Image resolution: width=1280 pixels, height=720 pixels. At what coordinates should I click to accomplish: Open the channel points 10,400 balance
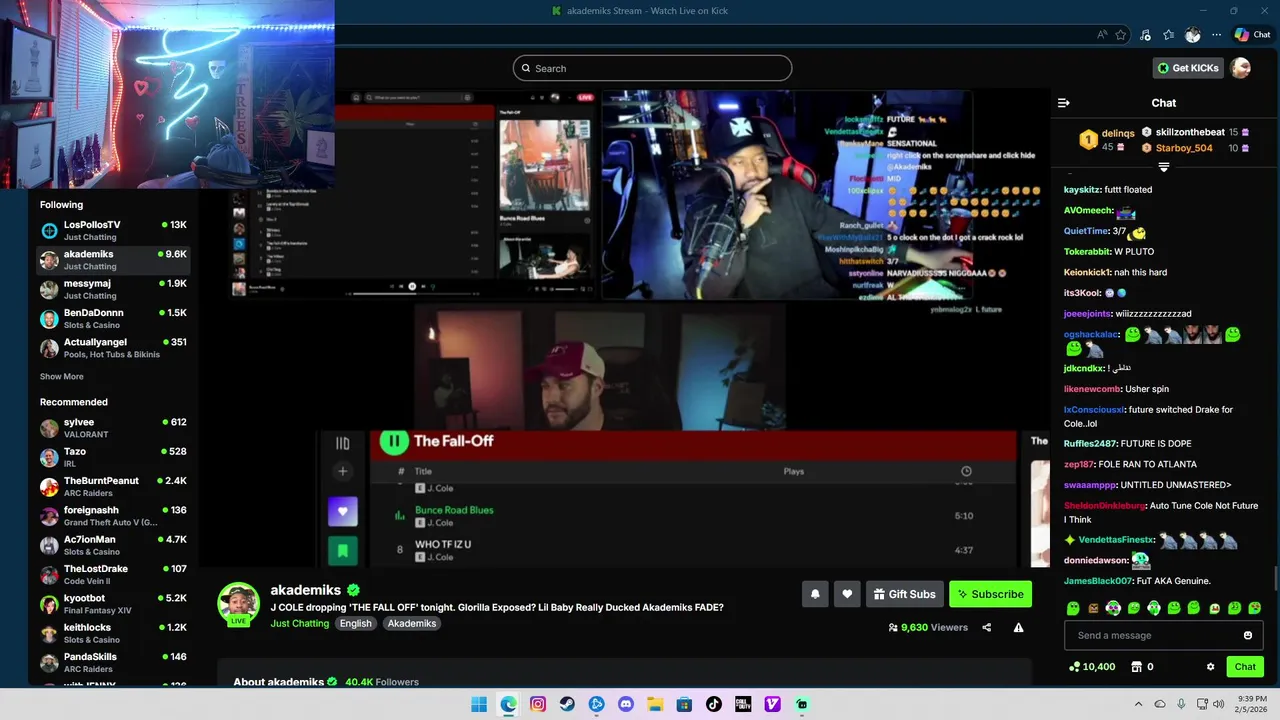[1092, 667]
